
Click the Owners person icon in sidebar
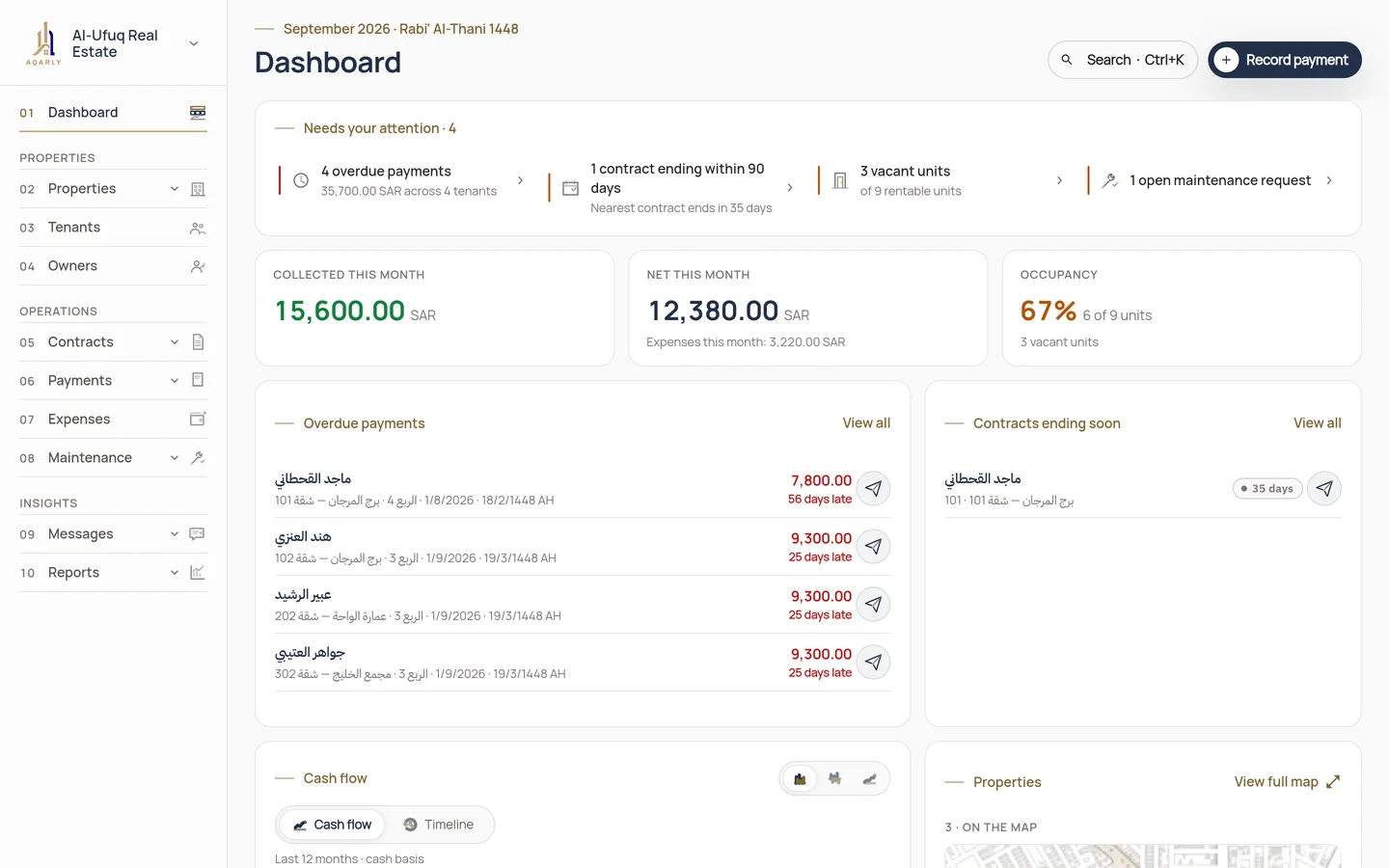tap(198, 267)
